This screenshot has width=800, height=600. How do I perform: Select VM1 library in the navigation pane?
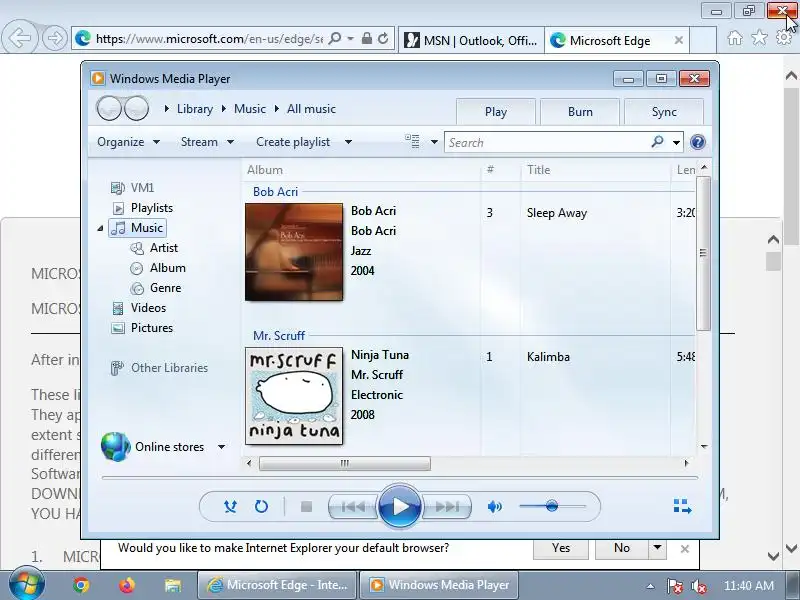pyautogui.click(x=132, y=188)
